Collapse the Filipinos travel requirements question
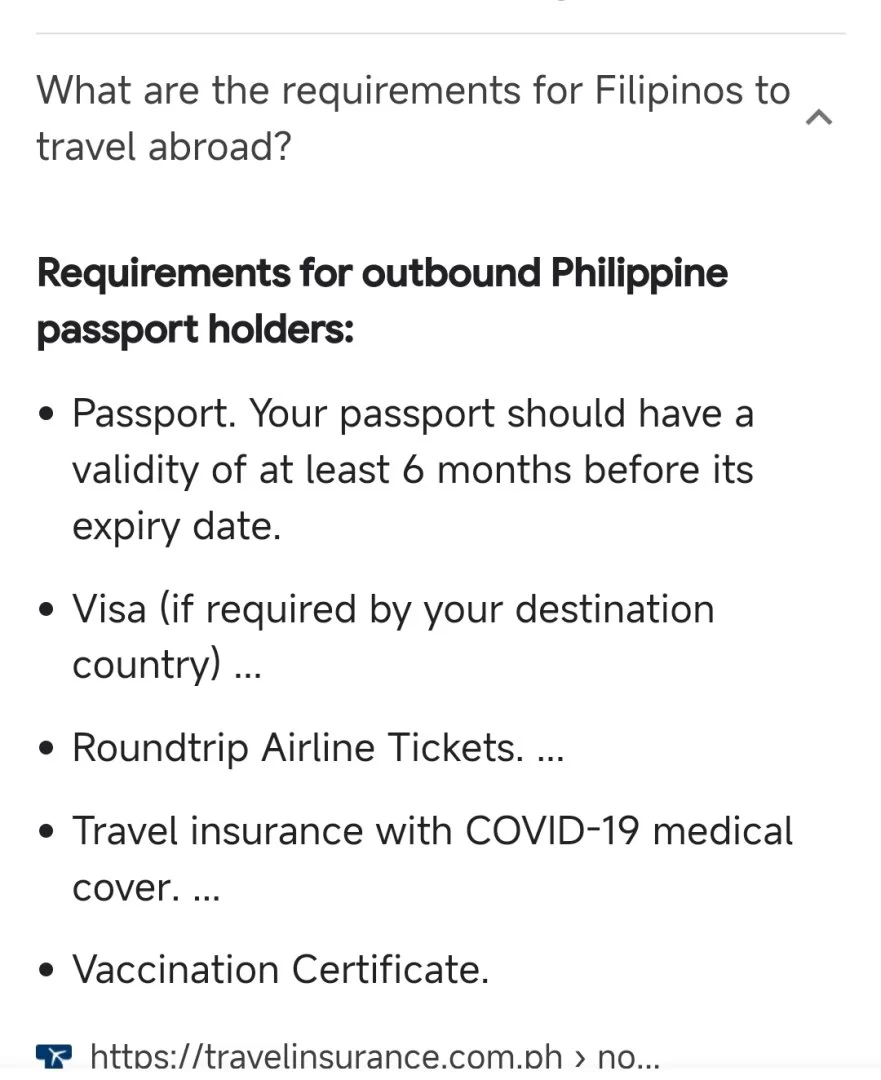Screen dimensions: 881x1080 pyautogui.click(x=819, y=118)
